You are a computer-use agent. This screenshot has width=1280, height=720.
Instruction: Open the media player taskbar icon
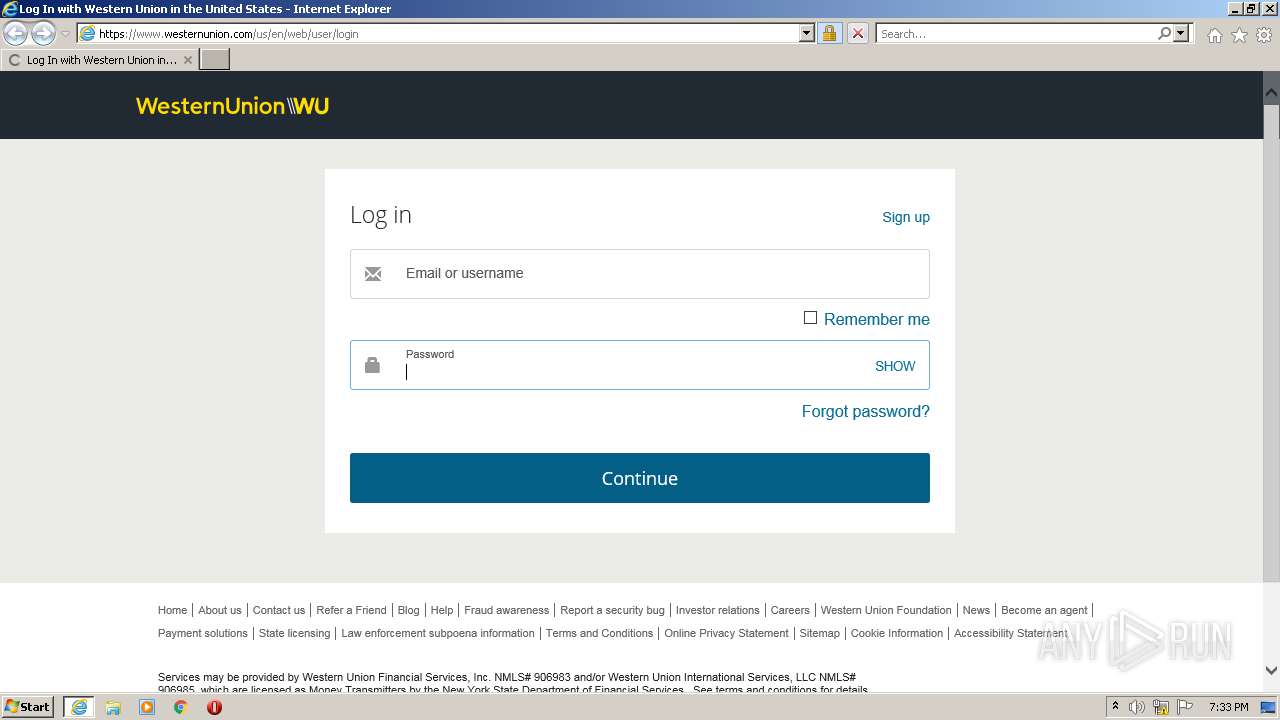(147, 707)
